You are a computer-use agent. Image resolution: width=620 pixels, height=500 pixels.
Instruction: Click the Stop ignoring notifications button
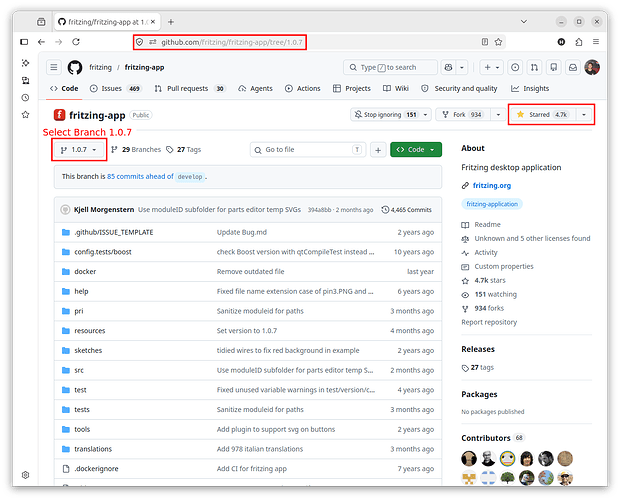pyautogui.click(x=384, y=115)
